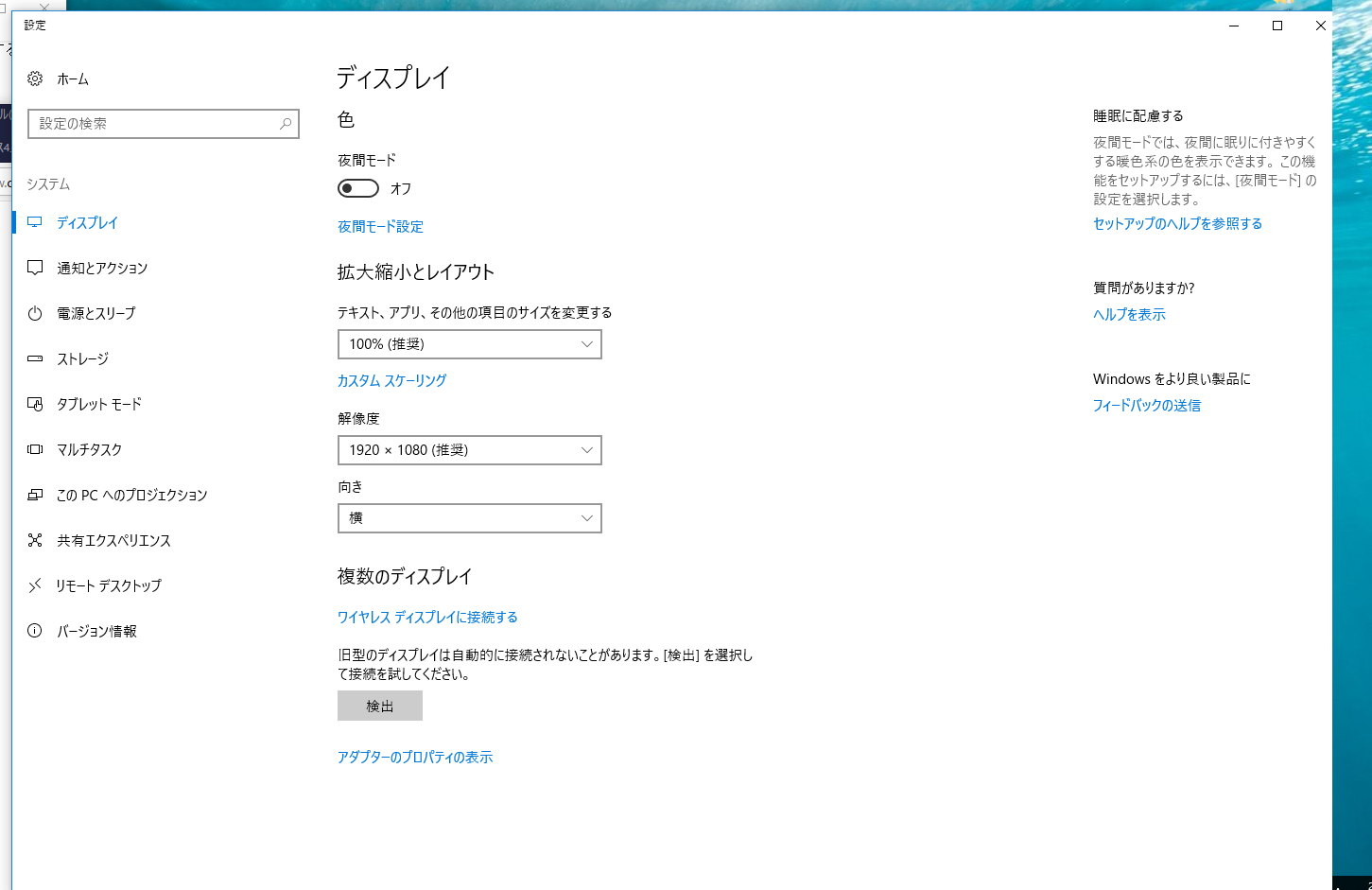Toggle the Night Mode switch
The image size is (1372, 890).
[x=358, y=188]
